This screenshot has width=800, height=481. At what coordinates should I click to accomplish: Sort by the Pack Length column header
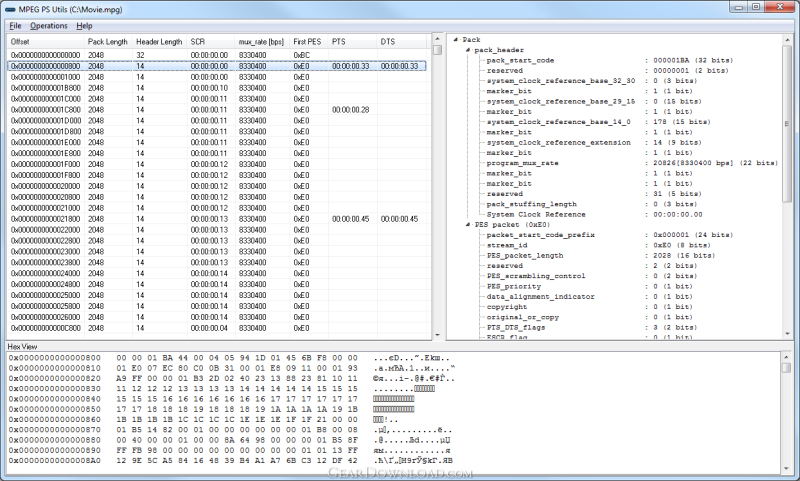point(108,42)
